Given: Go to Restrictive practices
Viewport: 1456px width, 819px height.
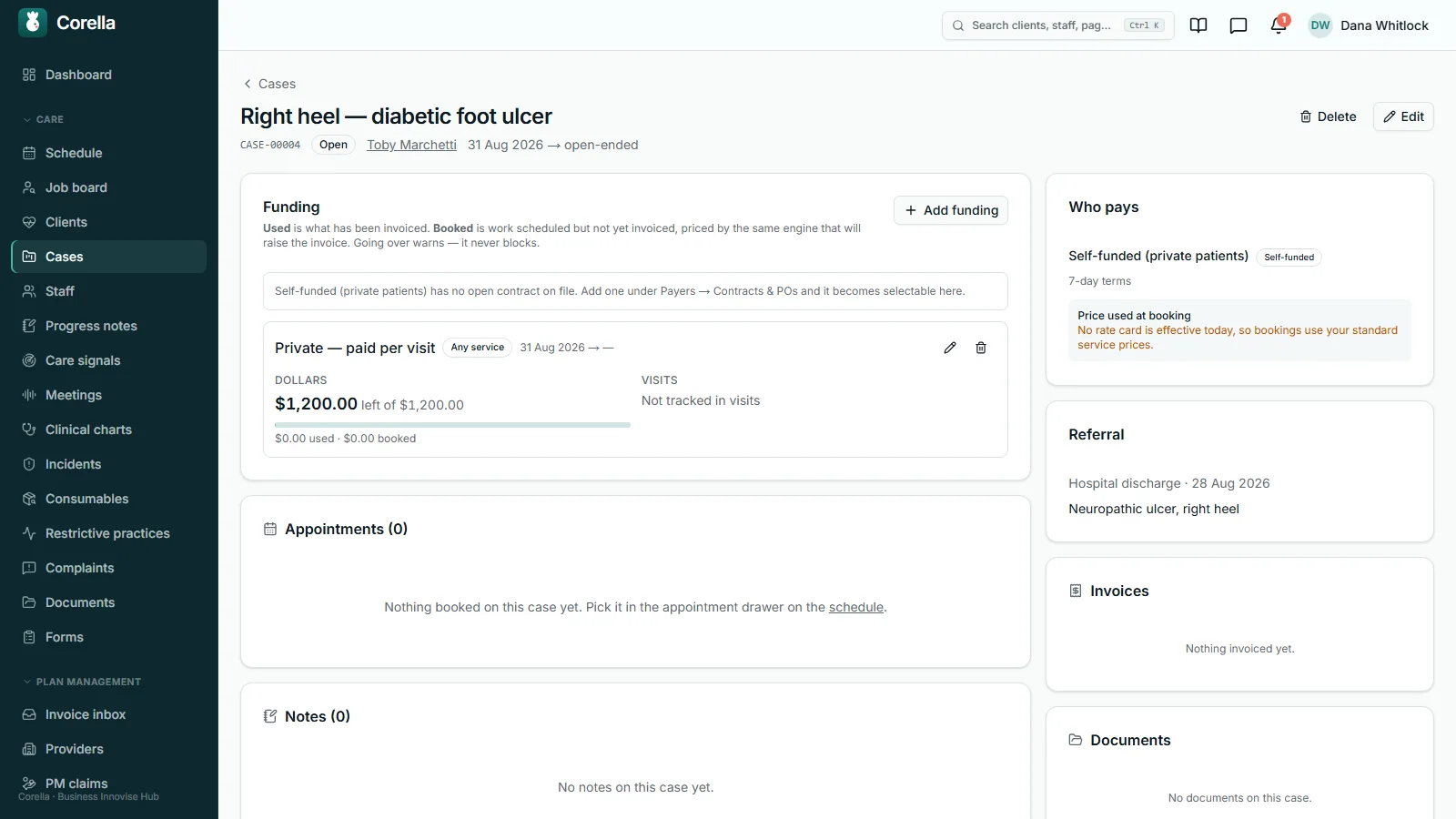Looking at the screenshot, I should pyautogui.click(x=109, y=533).
